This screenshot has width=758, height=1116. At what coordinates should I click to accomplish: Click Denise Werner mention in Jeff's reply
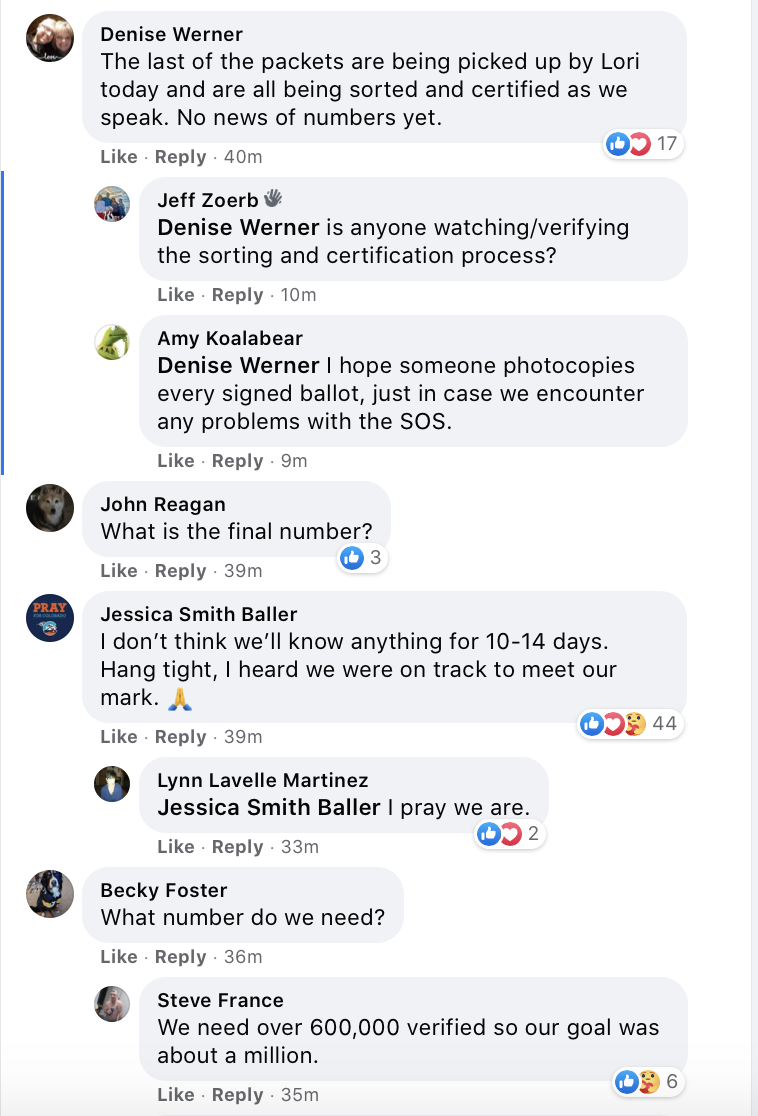click(238, 227)
